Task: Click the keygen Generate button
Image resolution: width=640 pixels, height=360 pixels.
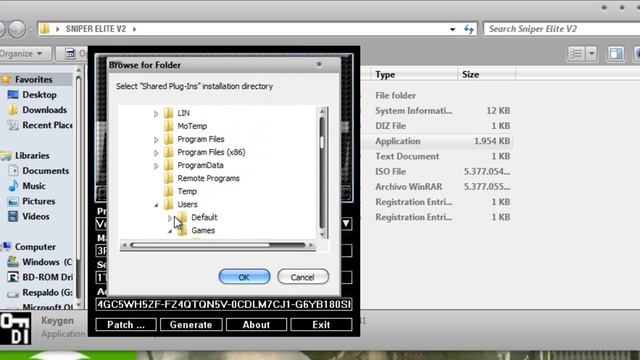Action: (x=191, y=324)
